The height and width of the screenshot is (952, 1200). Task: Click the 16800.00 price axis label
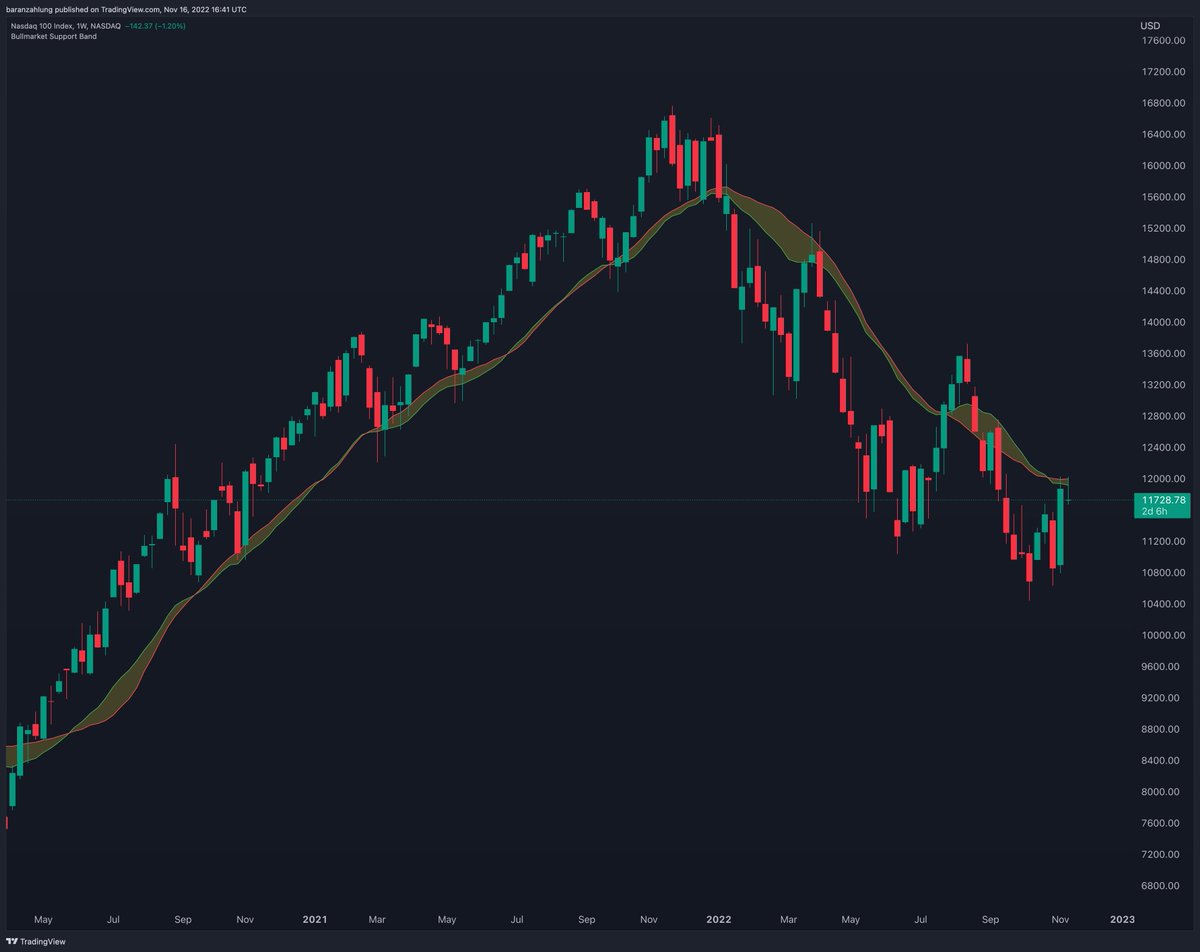point(1165,104)
